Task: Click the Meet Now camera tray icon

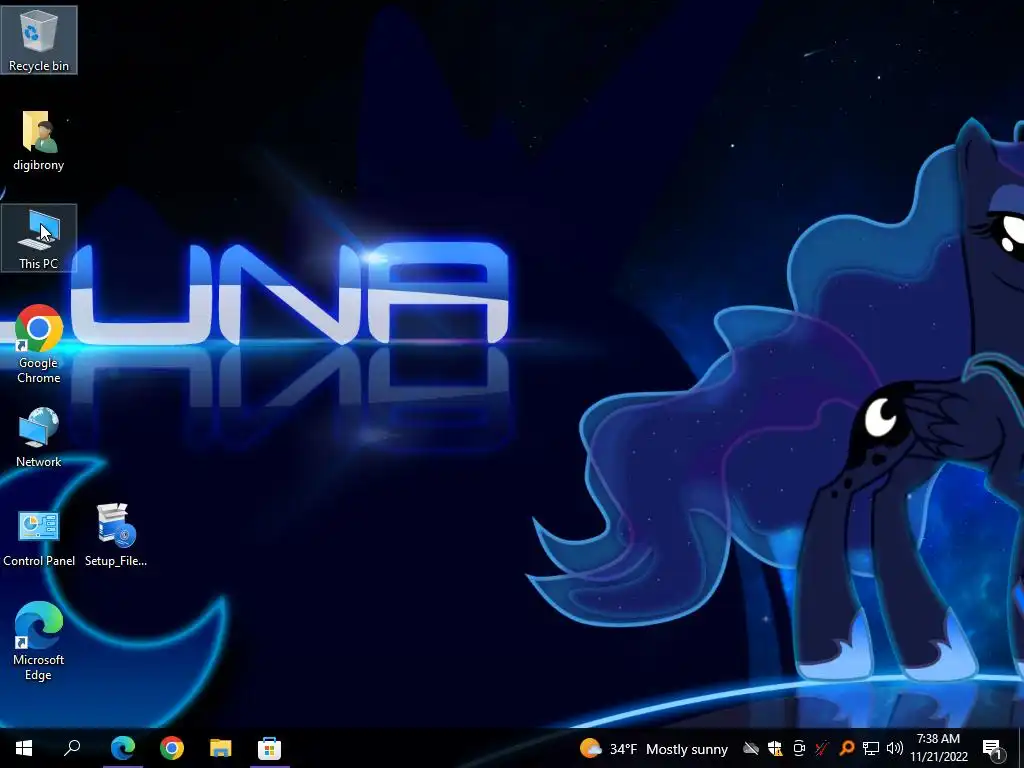Action: coord(799,748)
